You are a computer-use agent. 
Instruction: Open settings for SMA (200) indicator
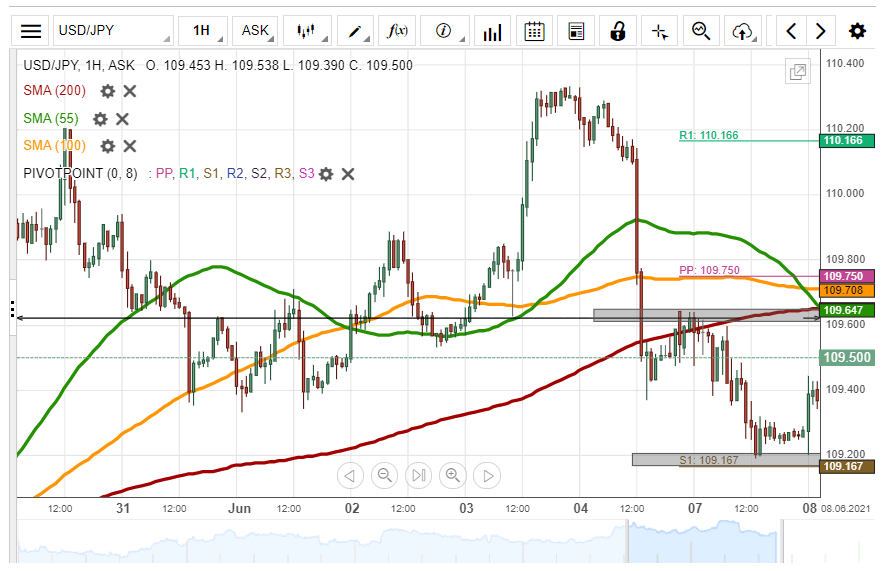point(108,91)
